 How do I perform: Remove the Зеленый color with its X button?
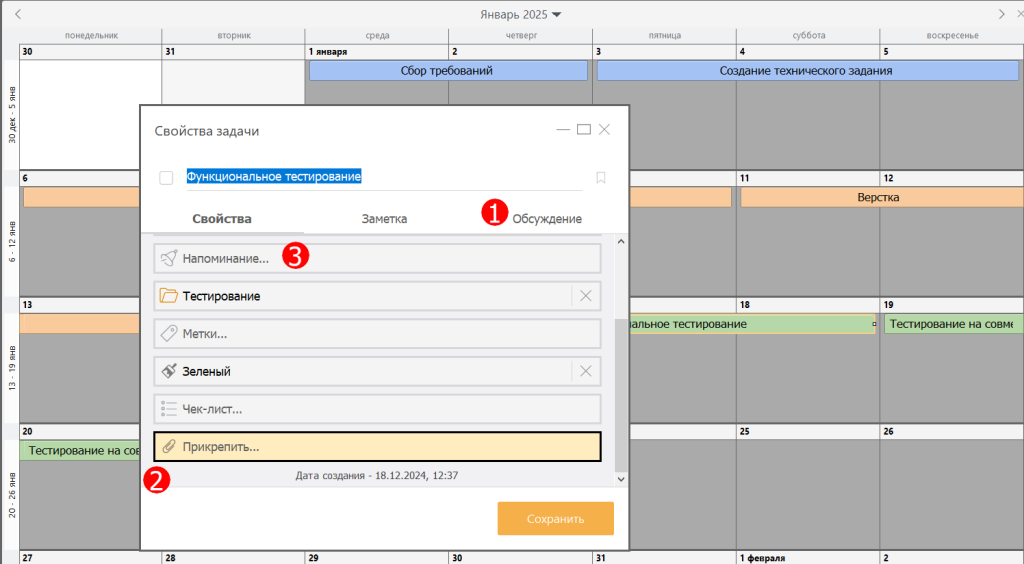coord(586,371)
